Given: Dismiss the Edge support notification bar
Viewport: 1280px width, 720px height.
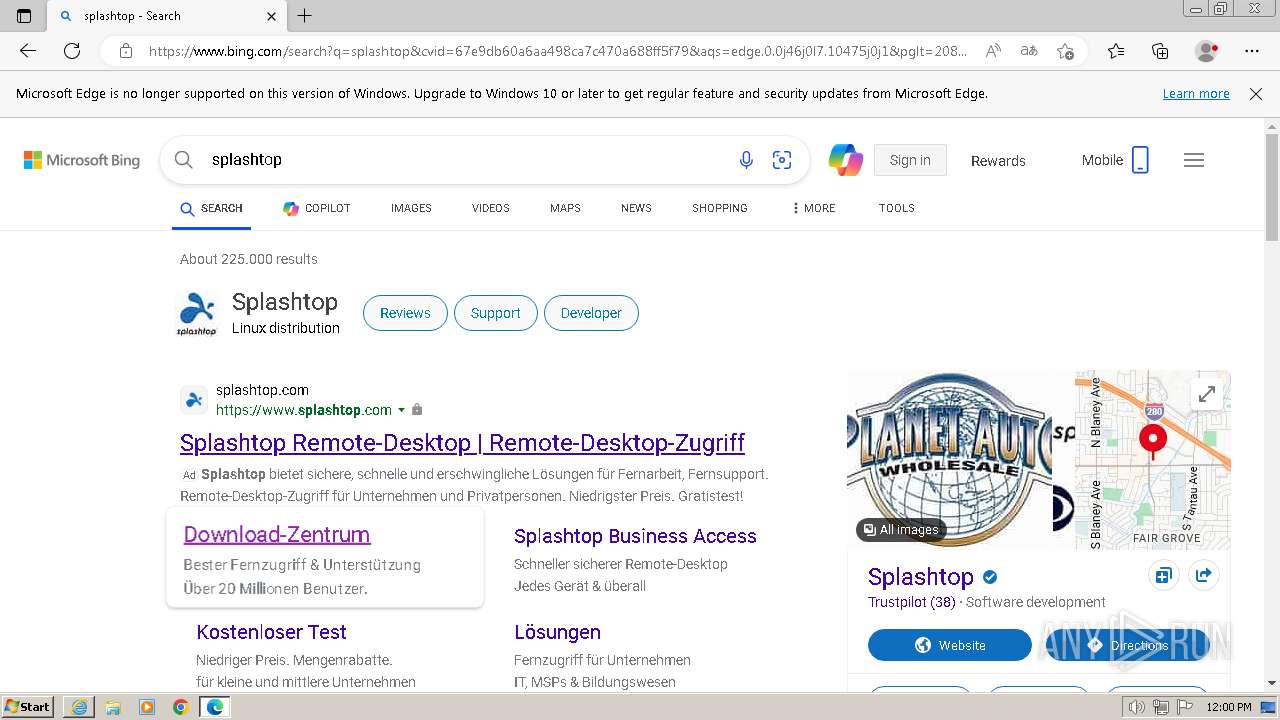Looking at the screenshot, I should 1256,94.
